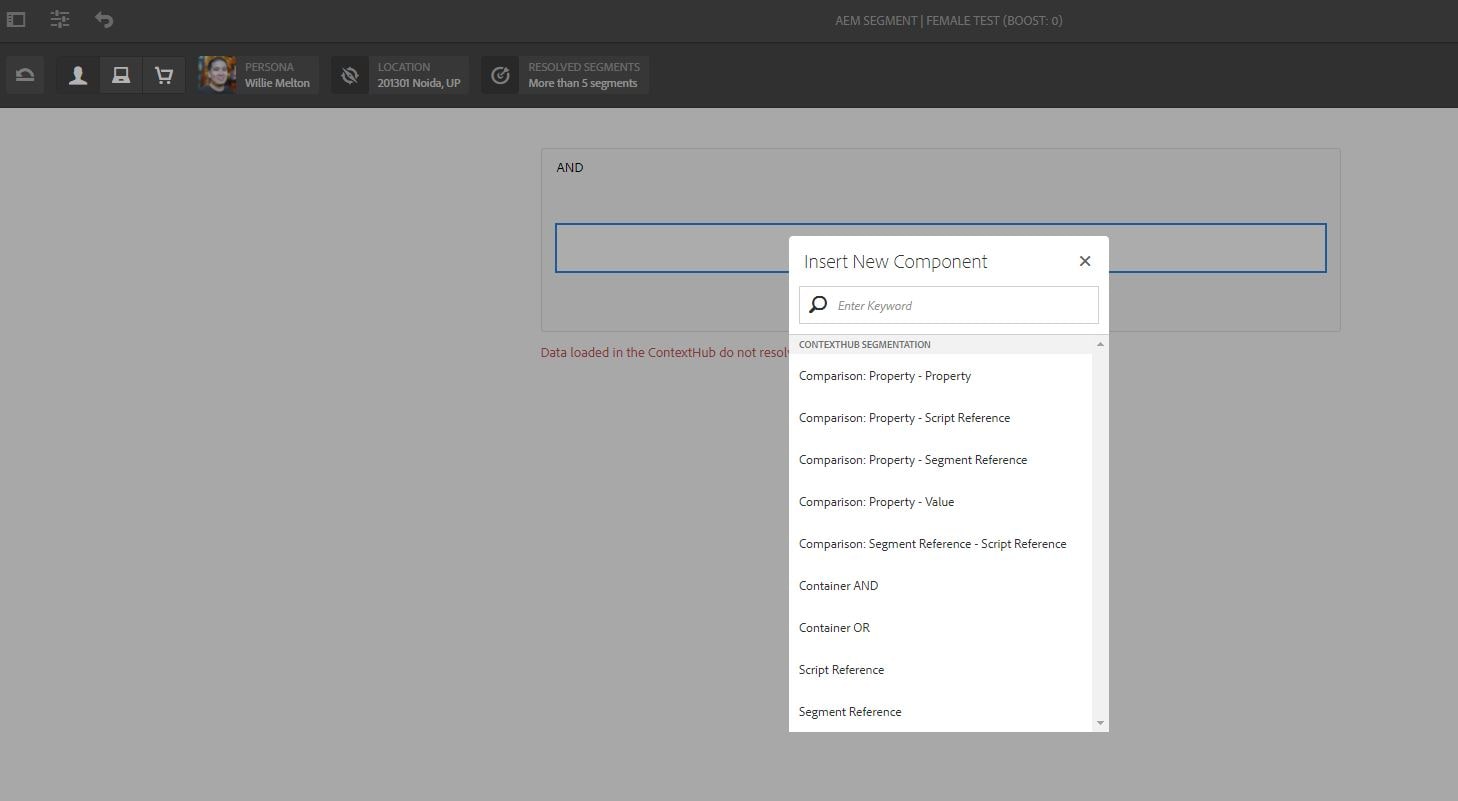The image size is (1458, 801).
Task: Toggle the side panel icon
Action: [15, 19]
